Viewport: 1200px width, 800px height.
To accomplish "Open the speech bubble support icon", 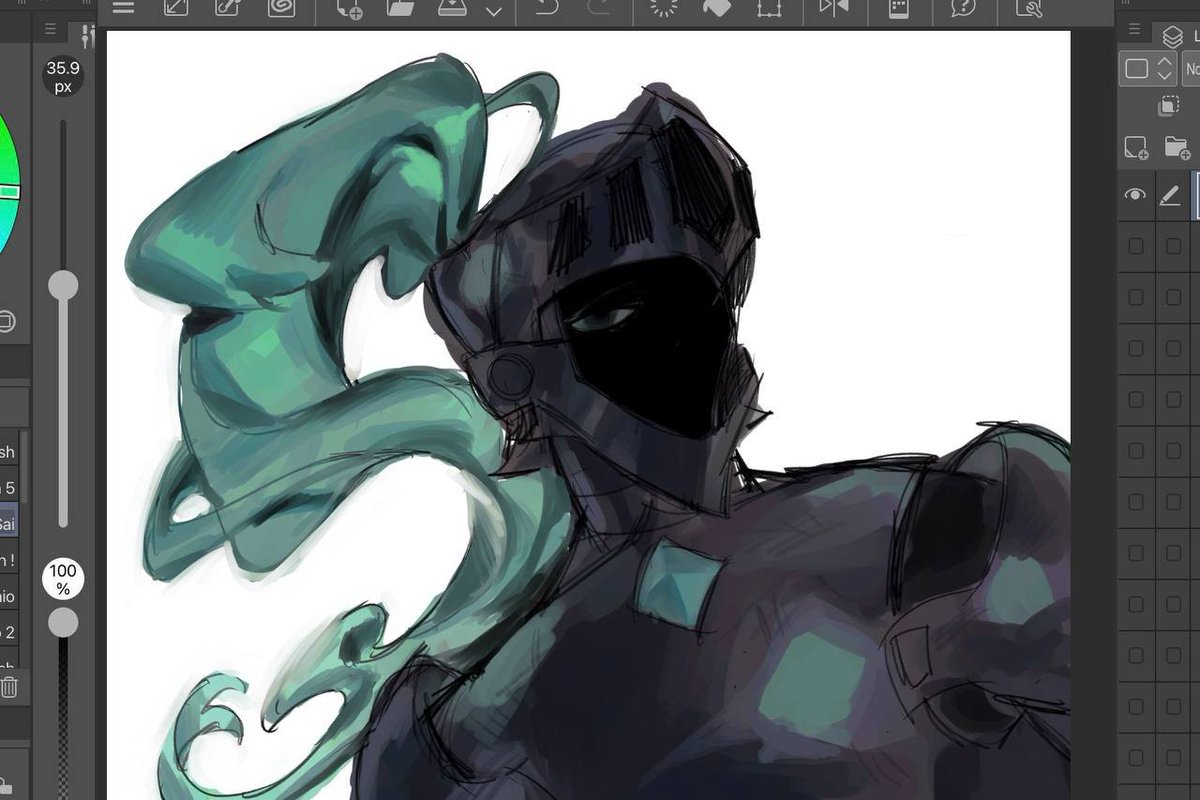I will point(963,8).
